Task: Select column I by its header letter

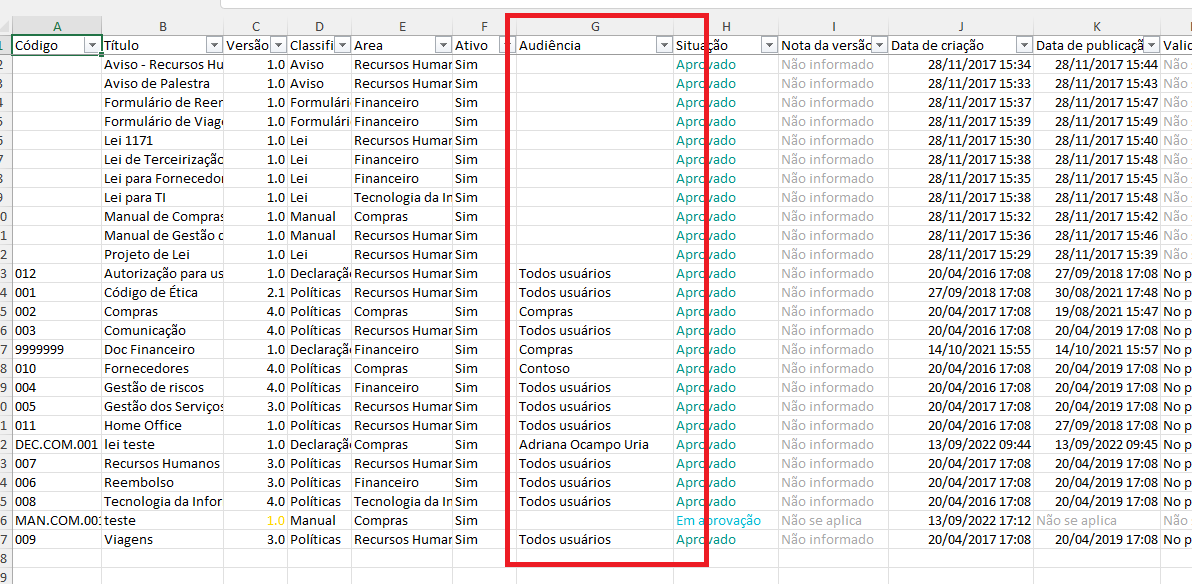Action: 834,27
